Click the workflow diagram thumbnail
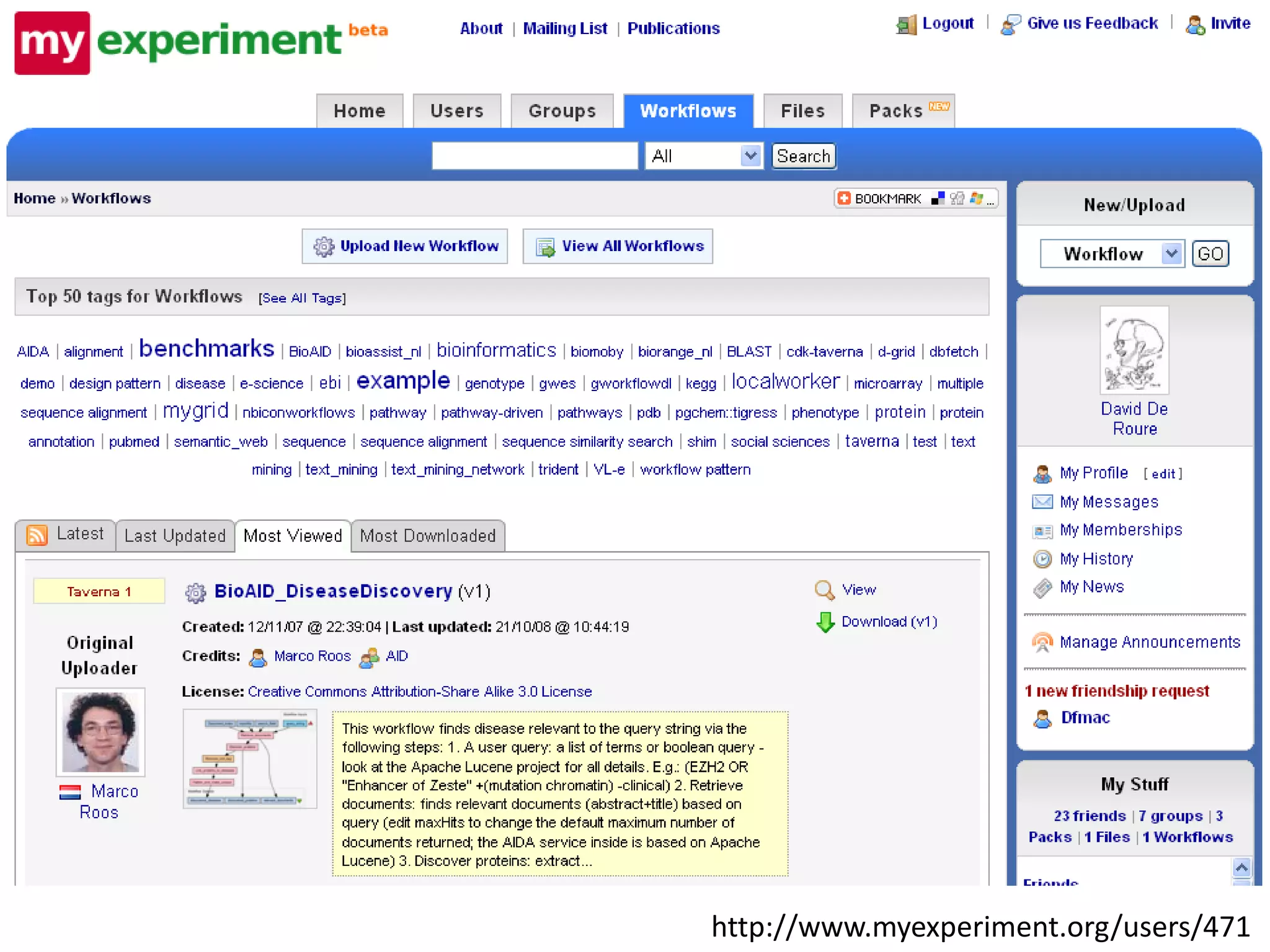This screenshot has height=952, width=1270. tap(250, 759)
